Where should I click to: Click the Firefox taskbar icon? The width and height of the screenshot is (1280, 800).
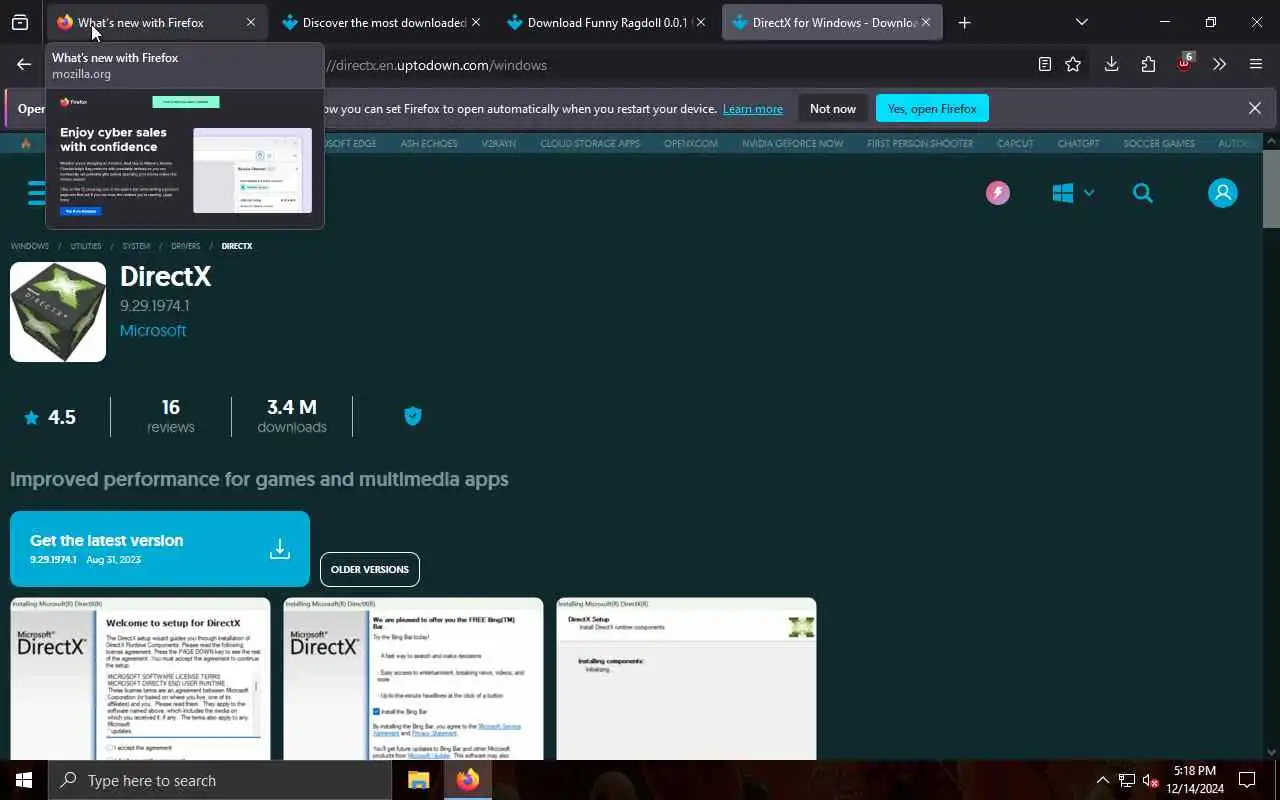(468, 780)
